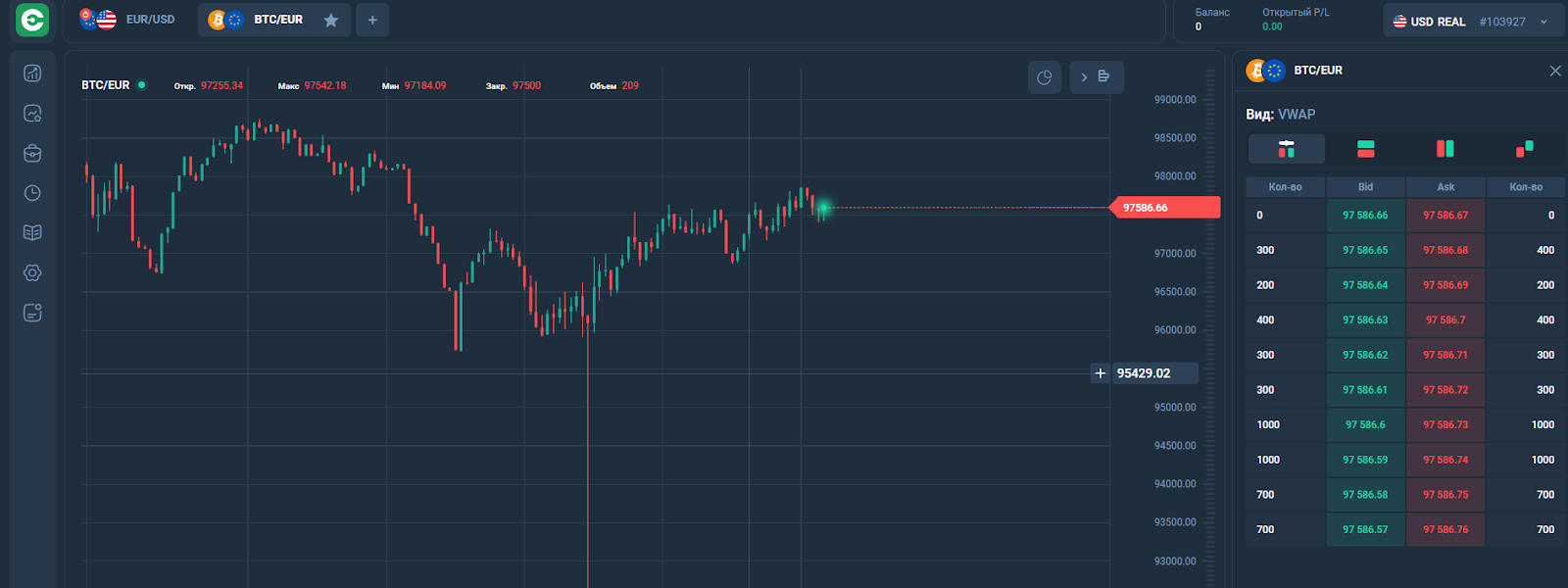Open the chart analytics sidebar icon
Screen dimensions: 1568x588
pos(32,73)
